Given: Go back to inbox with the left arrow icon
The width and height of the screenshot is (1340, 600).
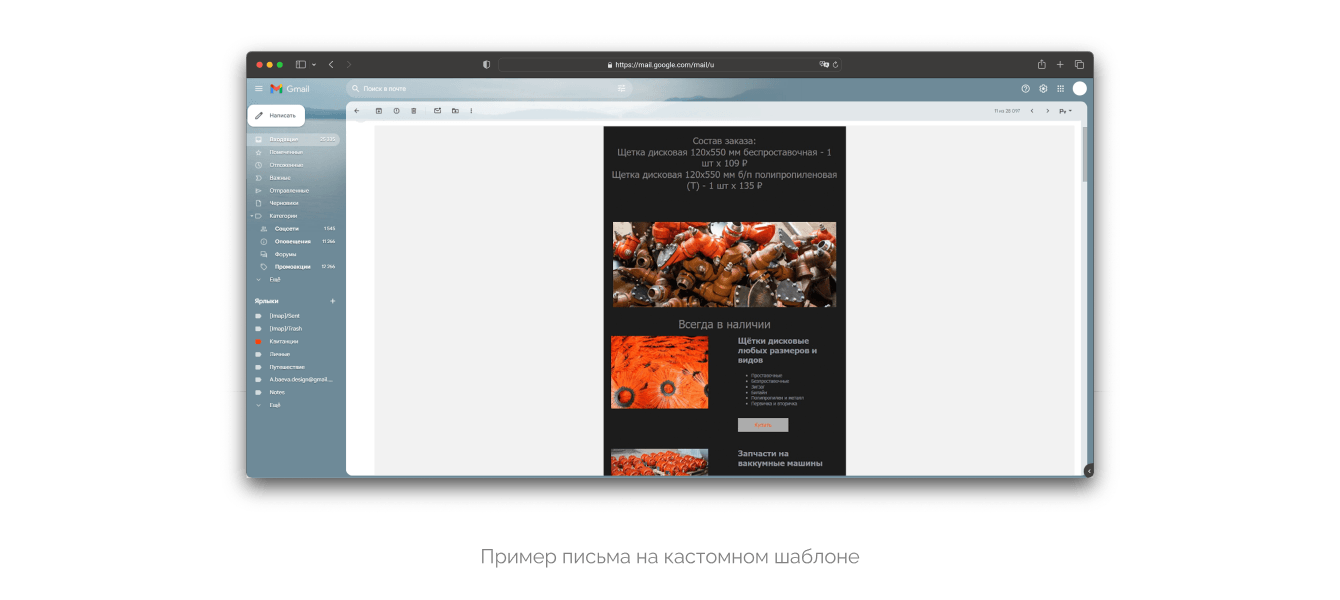Looking at the screenshot, I should (x=357, y=111).
